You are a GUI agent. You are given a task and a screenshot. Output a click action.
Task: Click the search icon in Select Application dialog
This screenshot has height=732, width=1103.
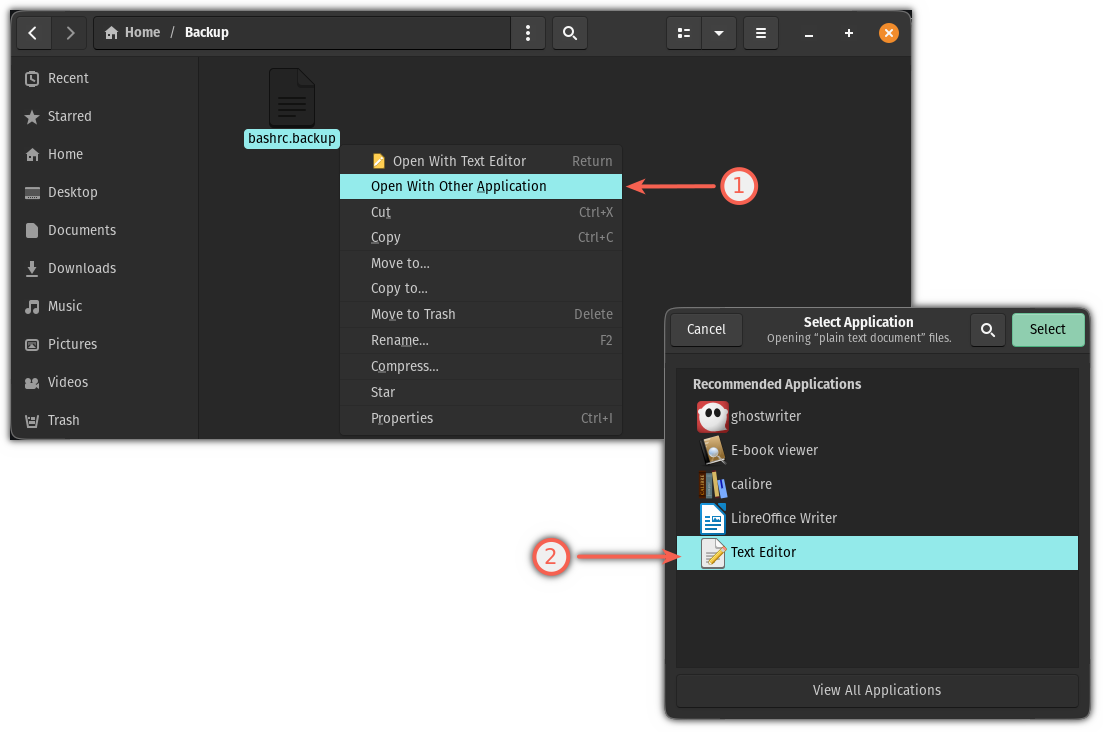(x=988, y=329)
